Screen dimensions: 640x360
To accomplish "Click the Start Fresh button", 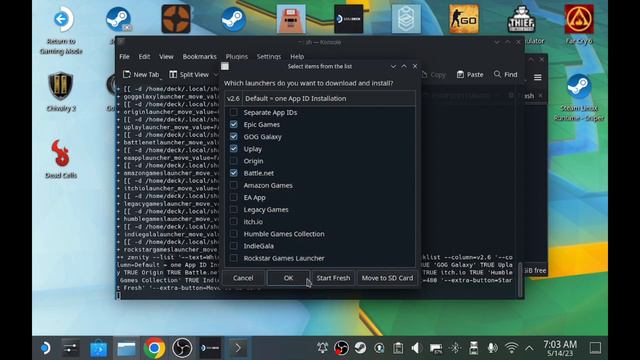I will click(x=333, y=278).
